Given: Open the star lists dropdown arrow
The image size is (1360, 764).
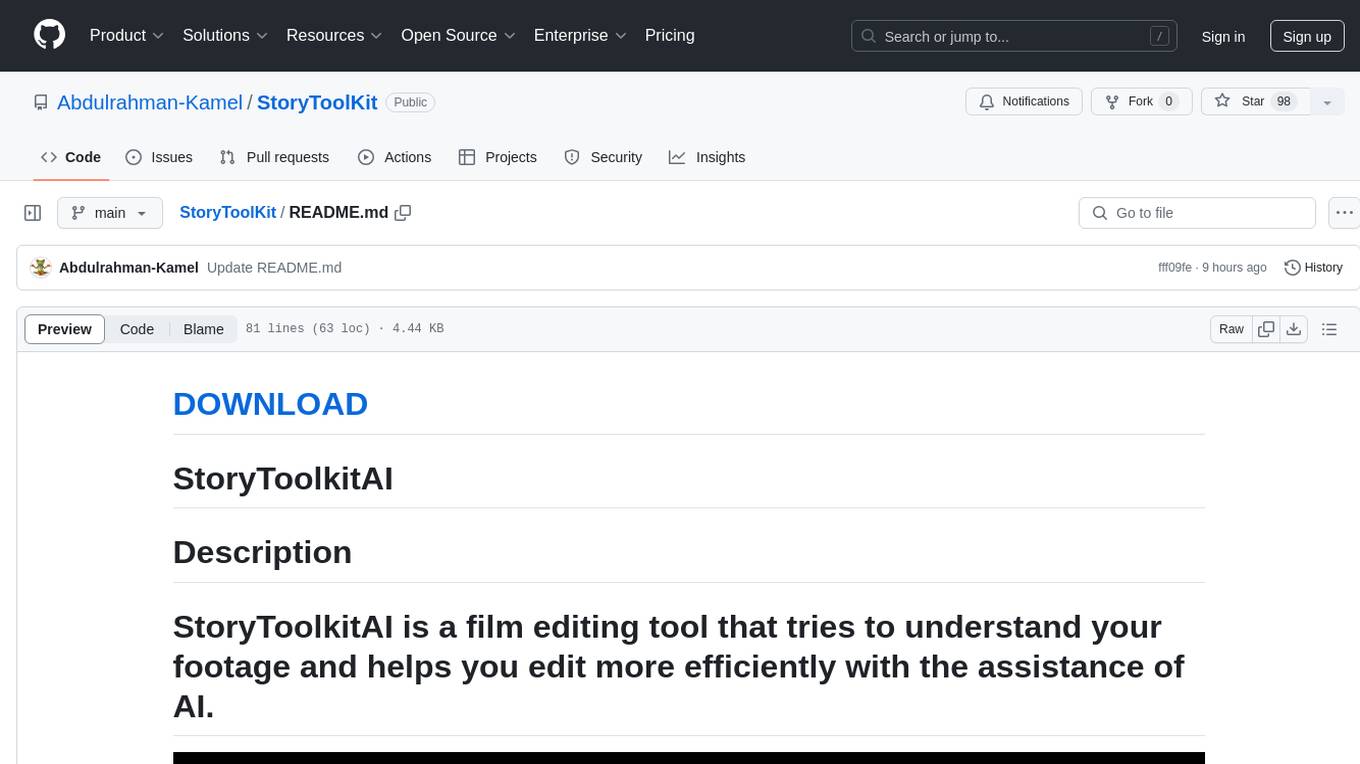Looking at the screenshot, I should [x=1327, y=101].
